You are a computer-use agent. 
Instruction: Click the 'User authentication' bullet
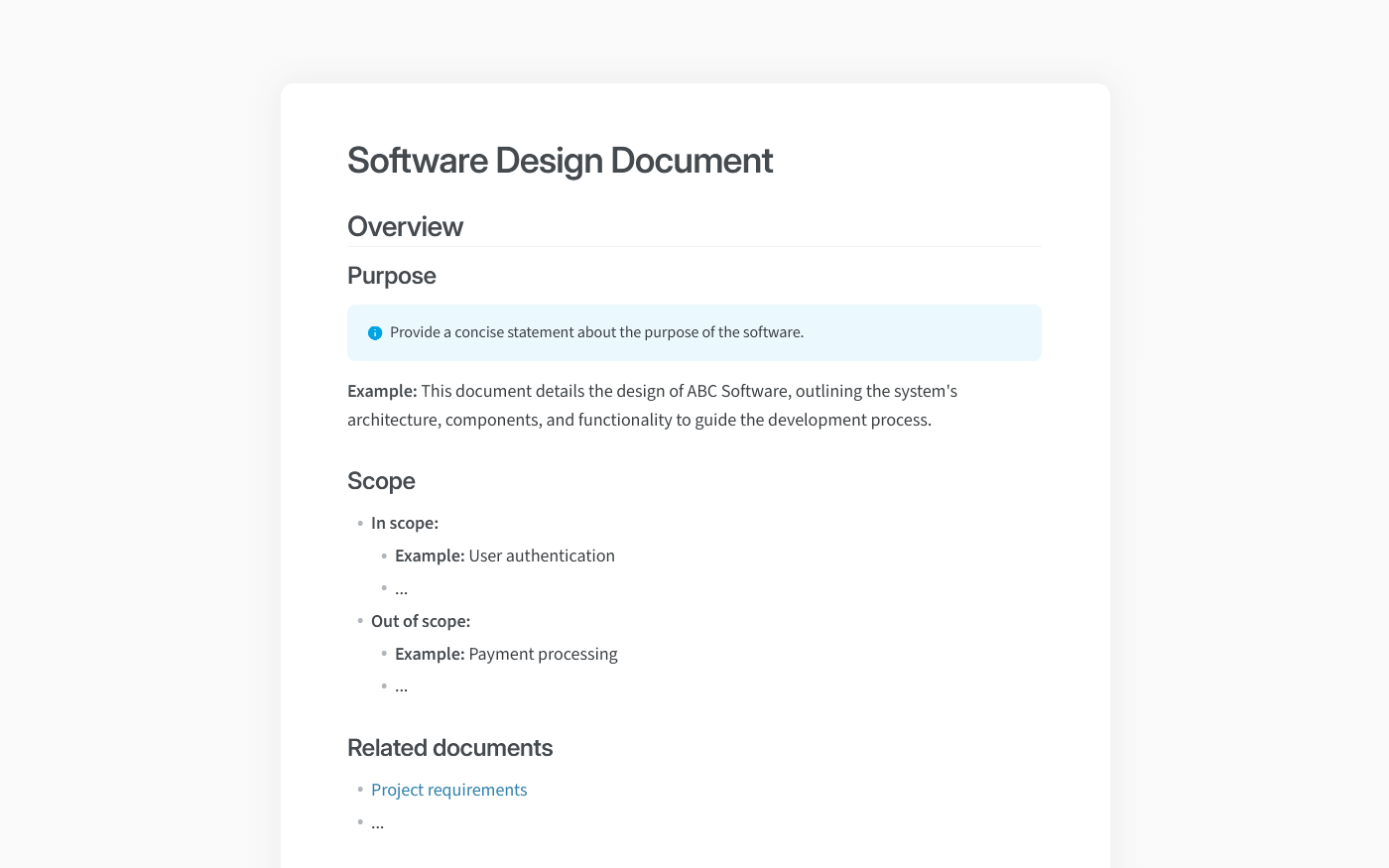(505, 556)
